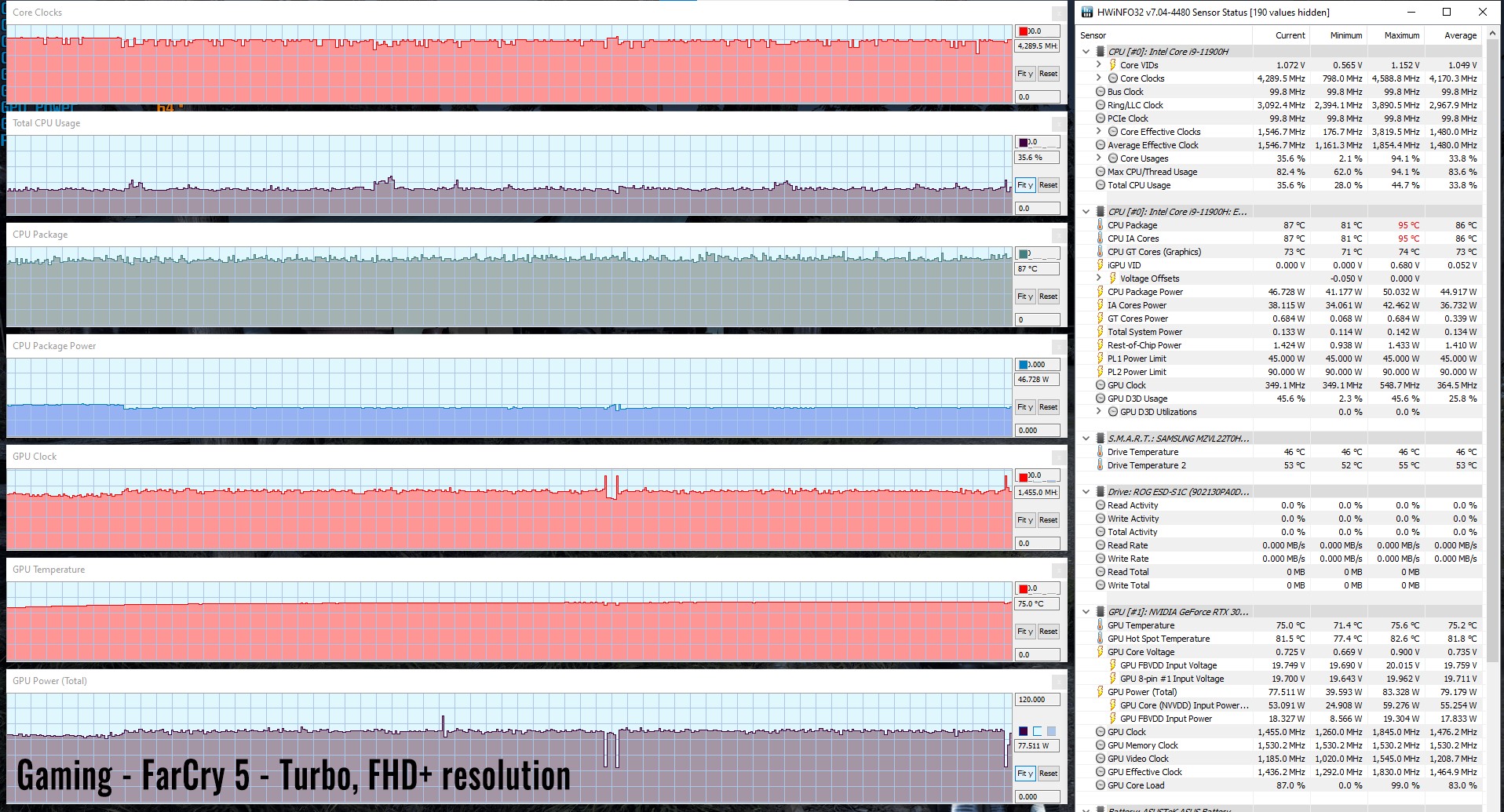Click the GPU Core Load sensor icon
The width and height of the screenshot is (1504, 812).
coord(1101,785)
